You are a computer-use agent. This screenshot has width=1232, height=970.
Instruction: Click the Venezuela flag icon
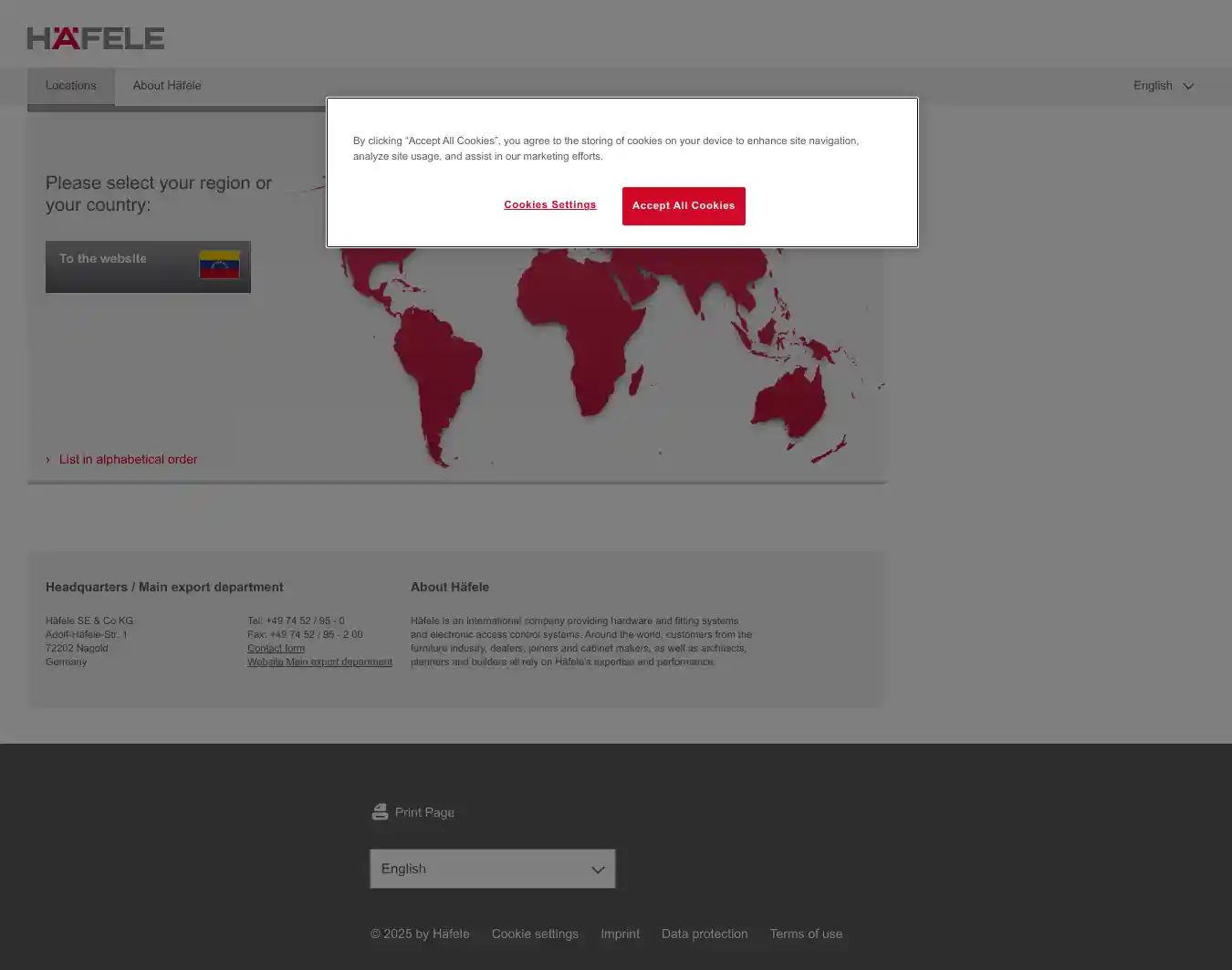click(219, 265)
